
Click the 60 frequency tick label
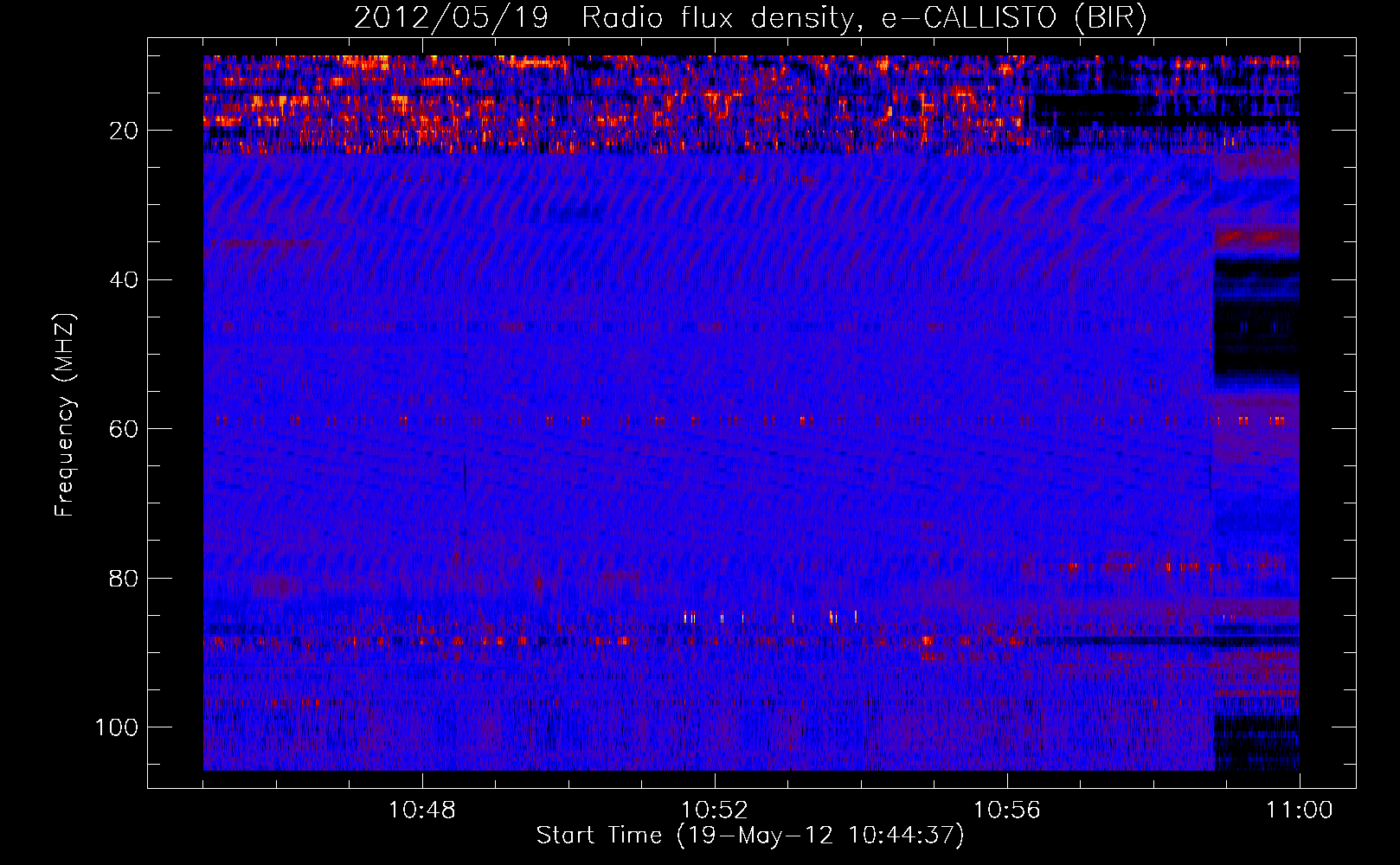point(125,429)
